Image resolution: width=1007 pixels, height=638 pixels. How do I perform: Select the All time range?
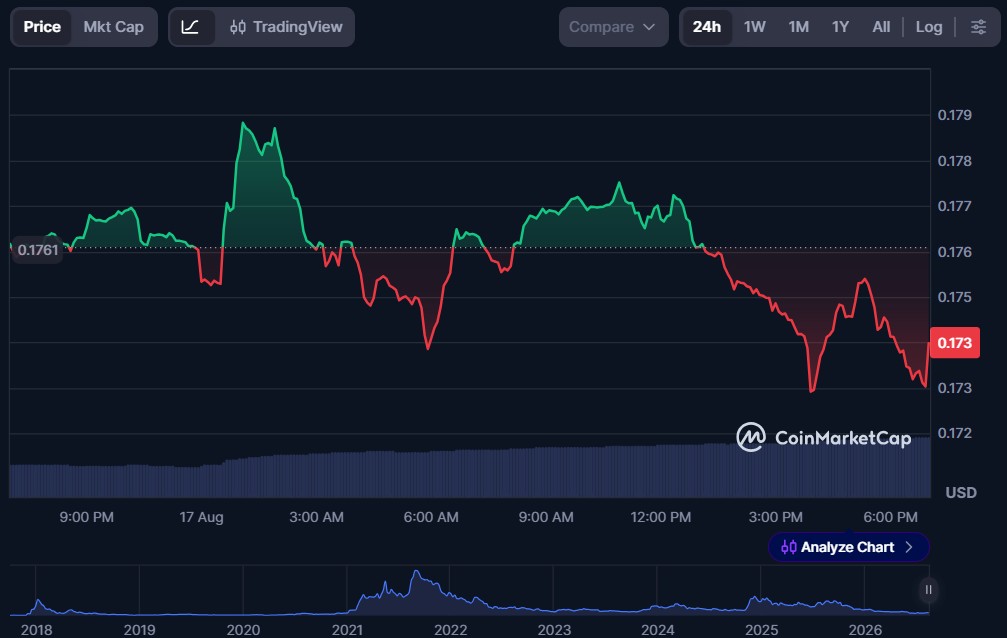coord(881,27)
